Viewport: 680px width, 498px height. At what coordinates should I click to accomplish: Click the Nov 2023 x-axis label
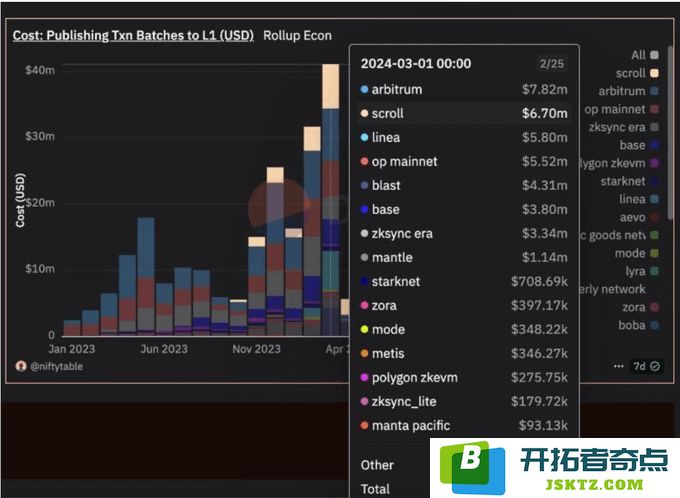point(256,349)
